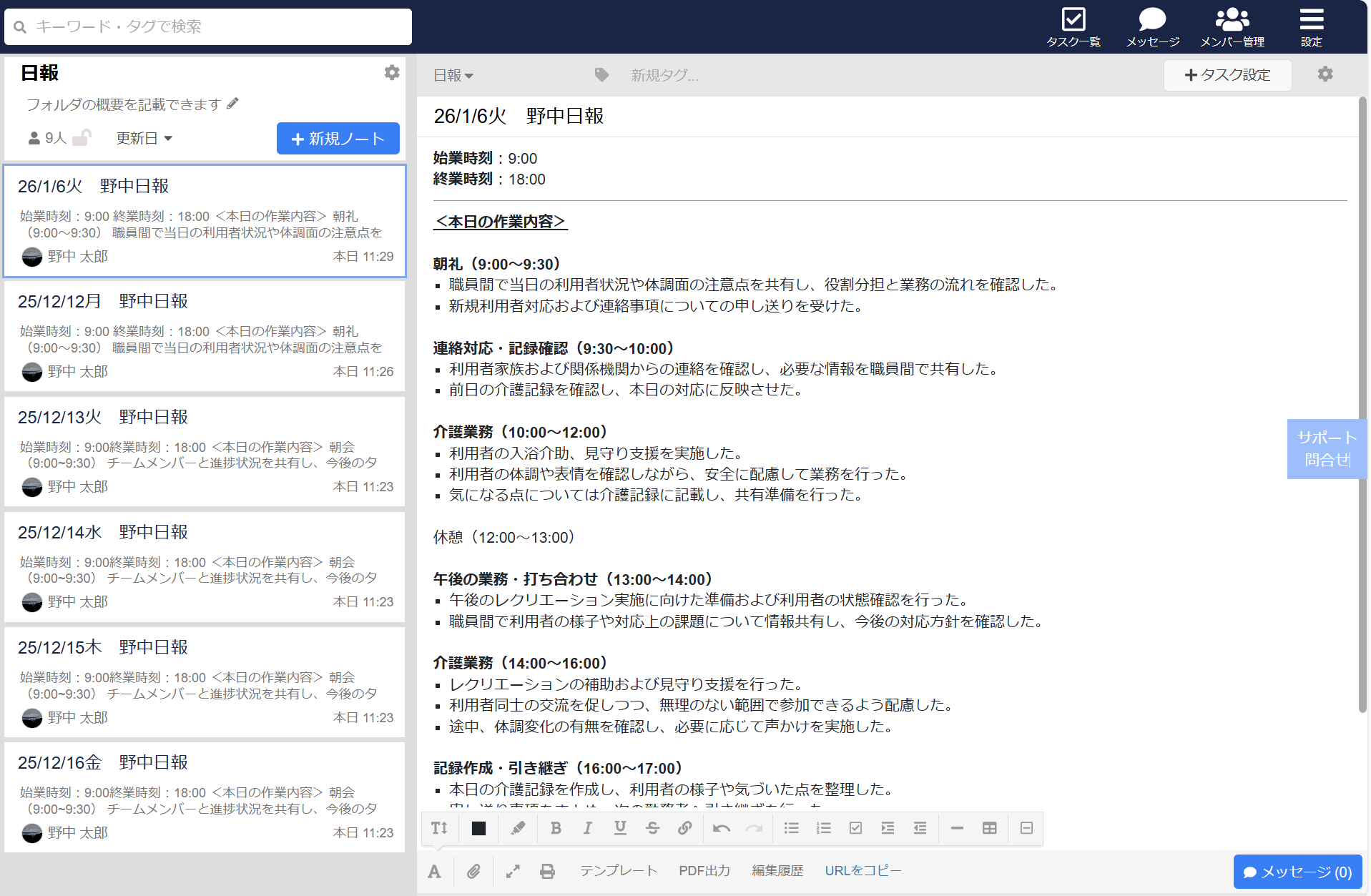Apply the highlighter marker tool

(517, 828)
